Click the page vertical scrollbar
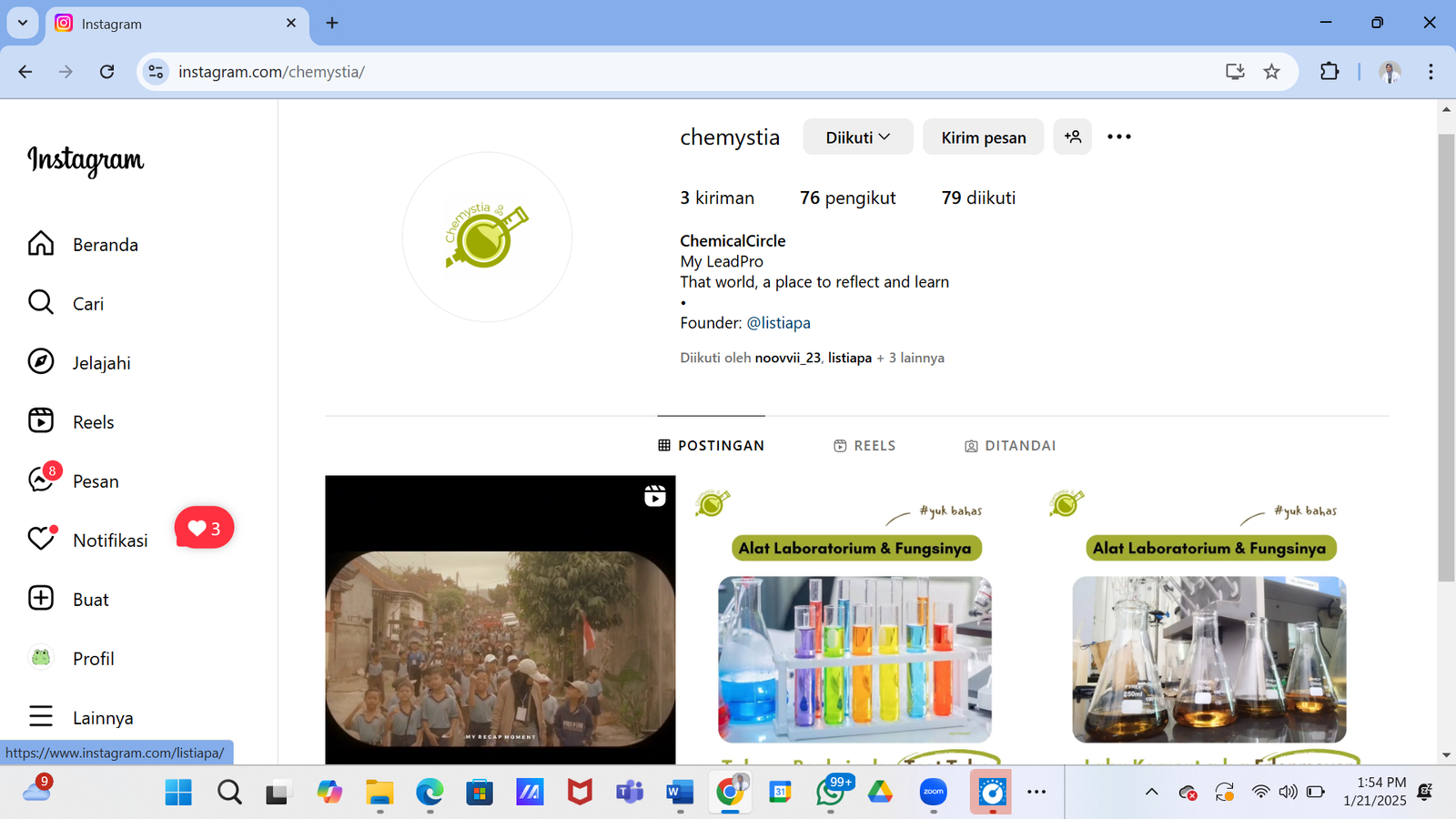 pos(1446,358)
